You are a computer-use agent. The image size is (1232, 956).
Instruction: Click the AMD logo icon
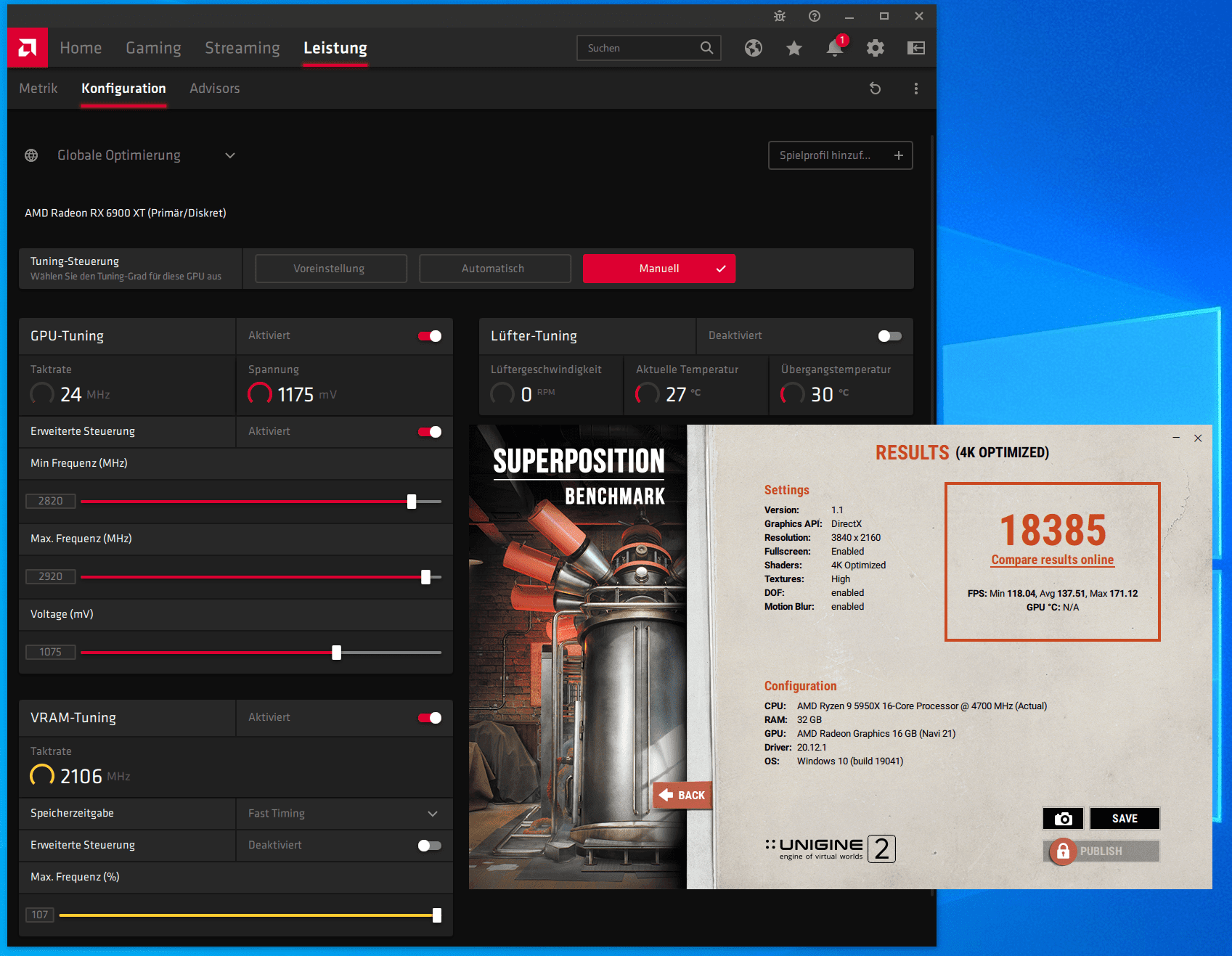28,48
